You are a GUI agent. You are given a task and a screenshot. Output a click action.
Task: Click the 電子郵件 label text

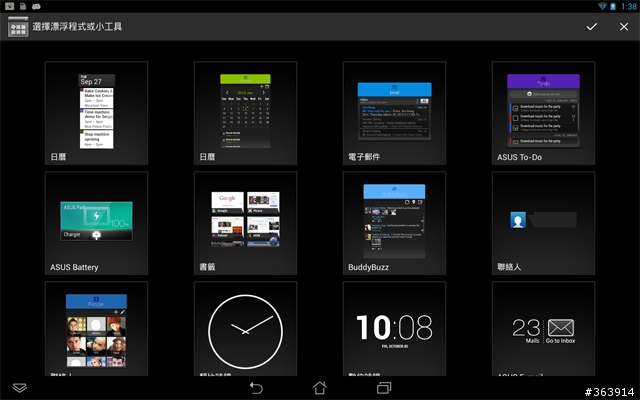coord(364,157)
